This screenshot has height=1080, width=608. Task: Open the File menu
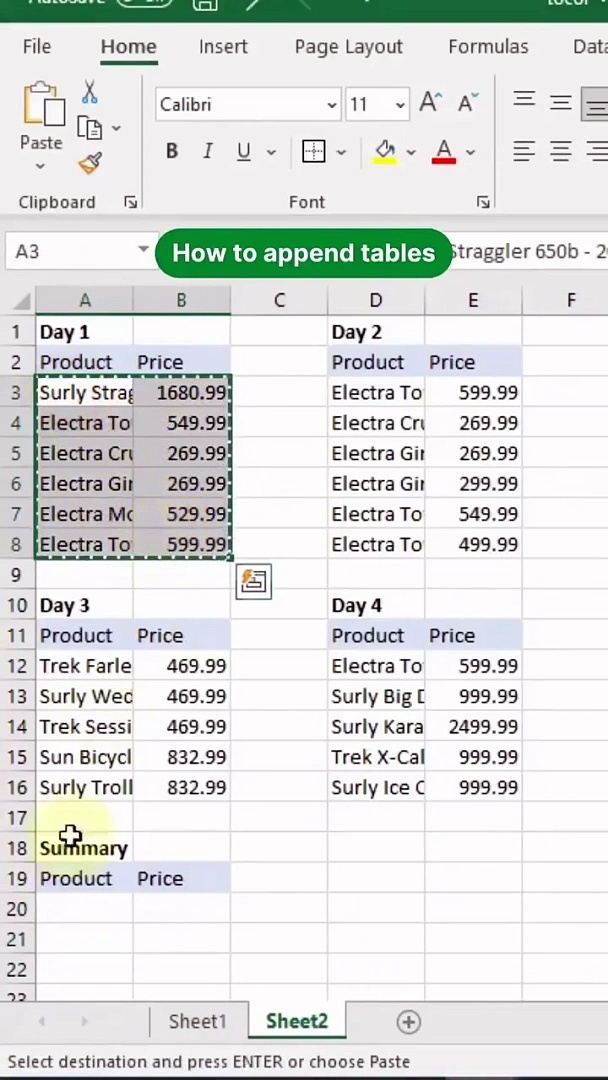click(37, 47)
